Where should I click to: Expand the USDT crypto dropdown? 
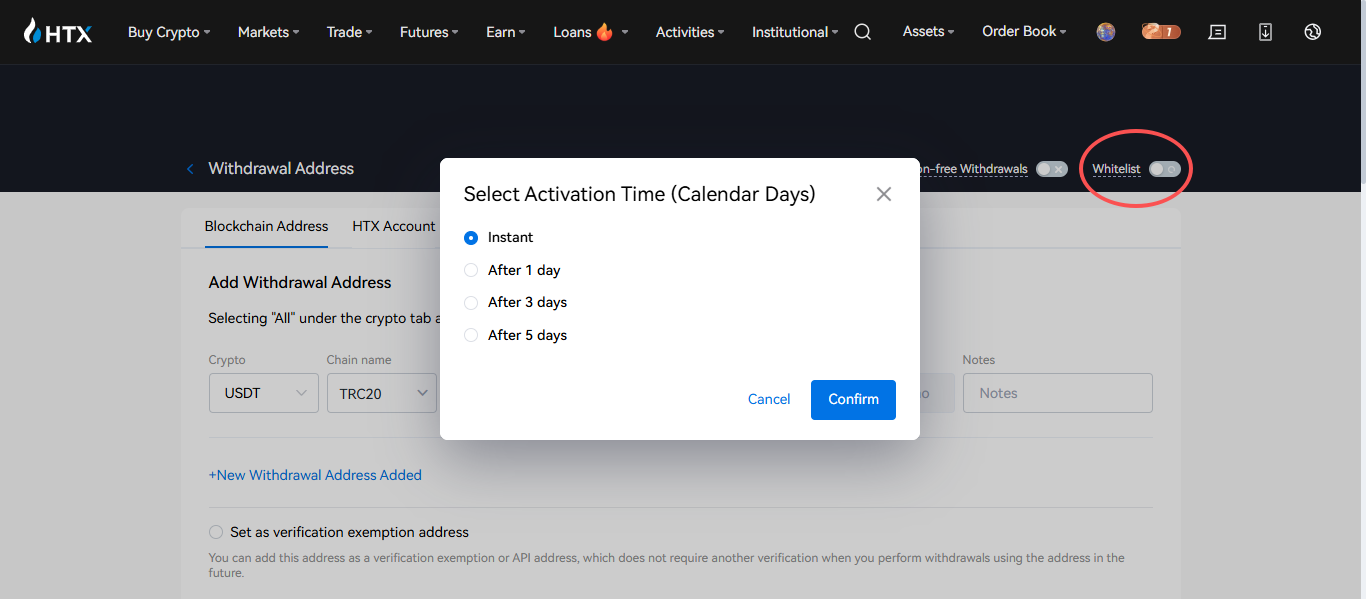[264, 393]
